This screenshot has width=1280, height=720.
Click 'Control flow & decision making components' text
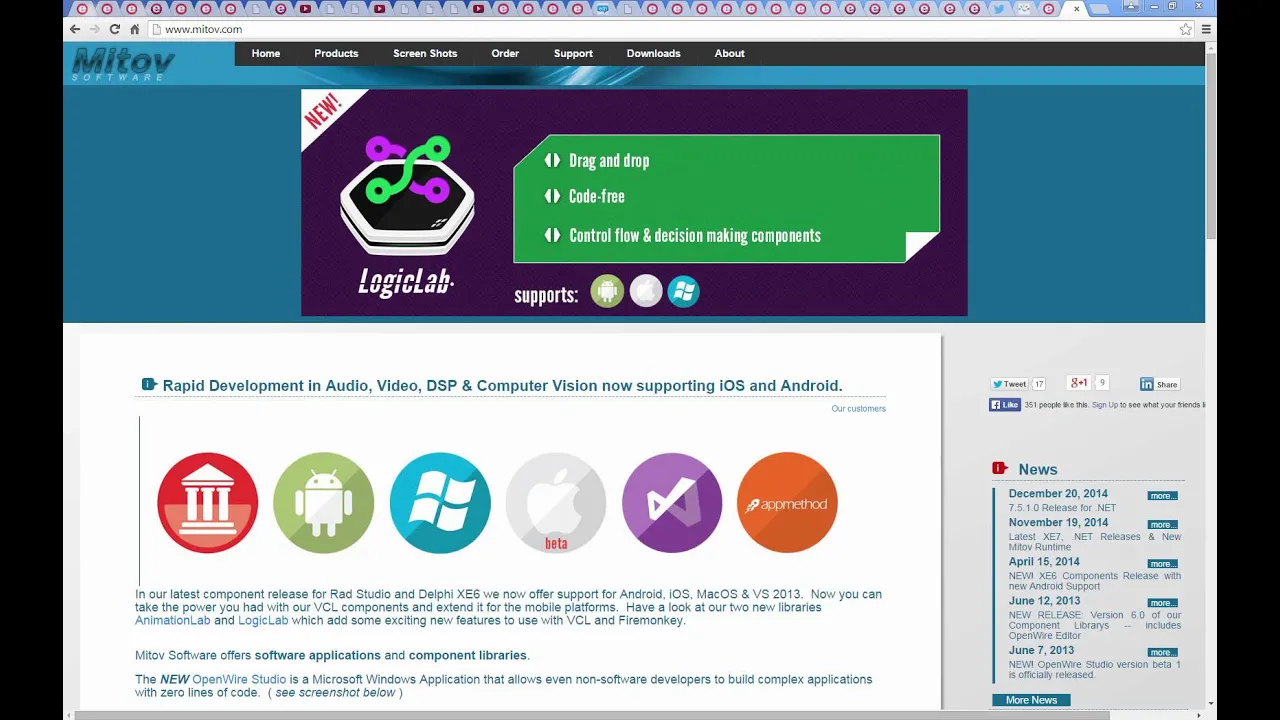coord(695,236)
